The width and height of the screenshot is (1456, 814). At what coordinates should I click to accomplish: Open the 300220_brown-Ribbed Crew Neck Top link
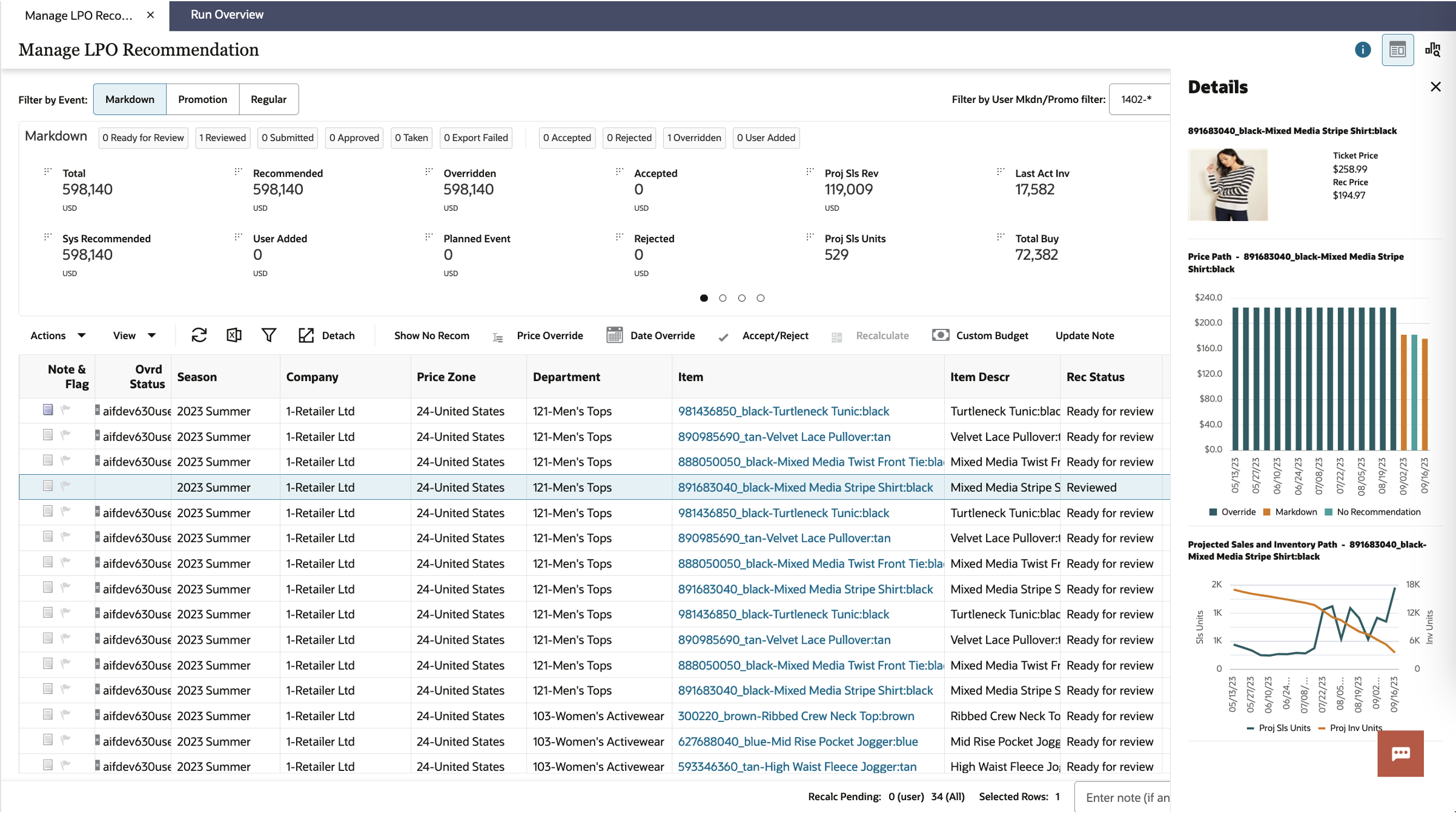pyautogui.click(x=796, y=716)
